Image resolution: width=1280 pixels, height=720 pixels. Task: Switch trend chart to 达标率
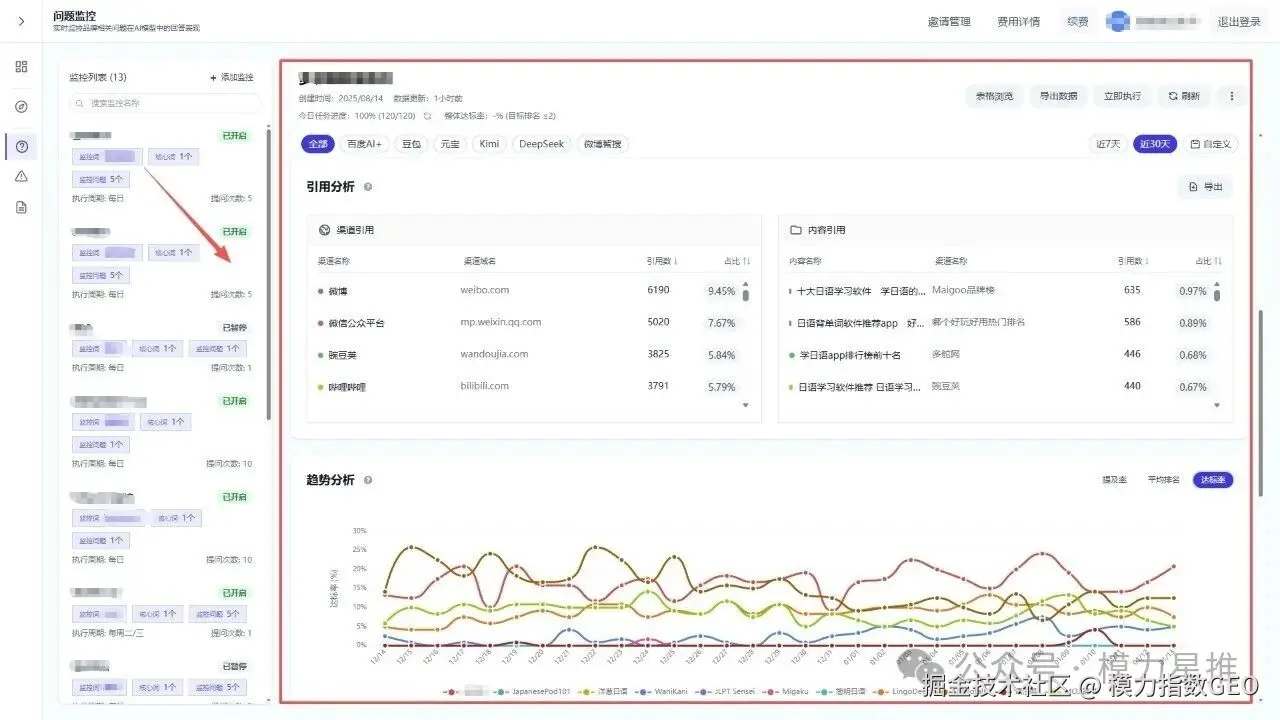1213,480
